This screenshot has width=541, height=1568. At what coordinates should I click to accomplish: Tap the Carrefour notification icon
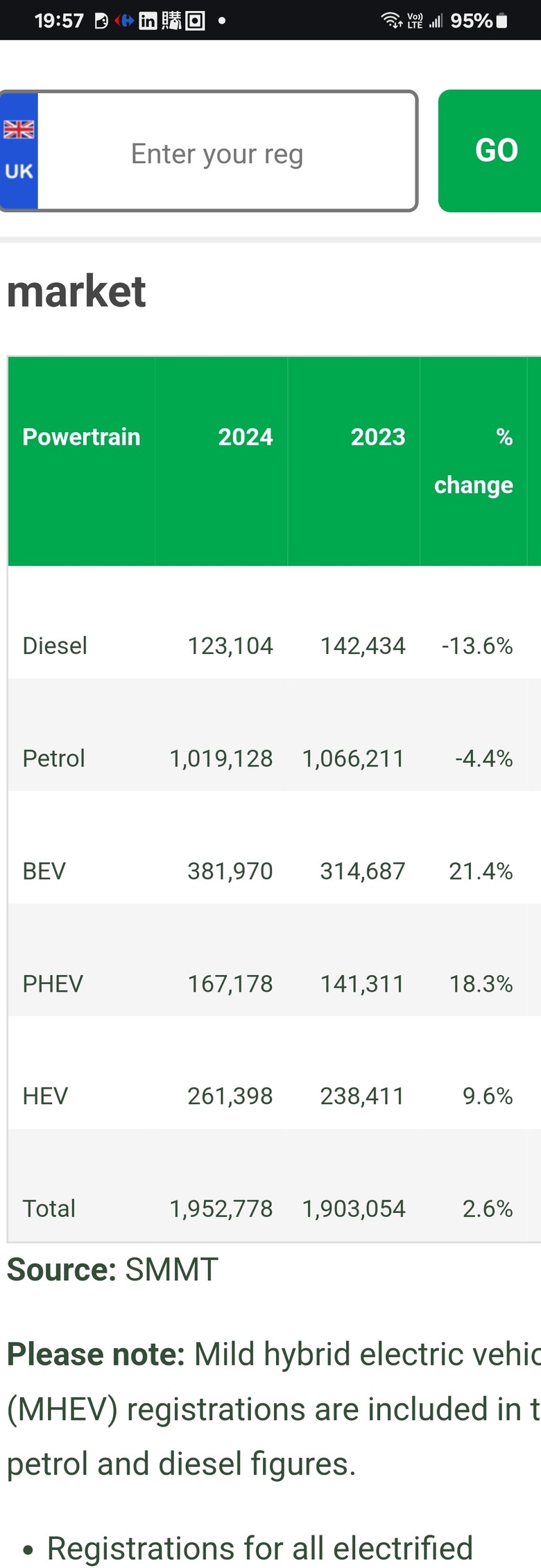click(x=125, y=21)
